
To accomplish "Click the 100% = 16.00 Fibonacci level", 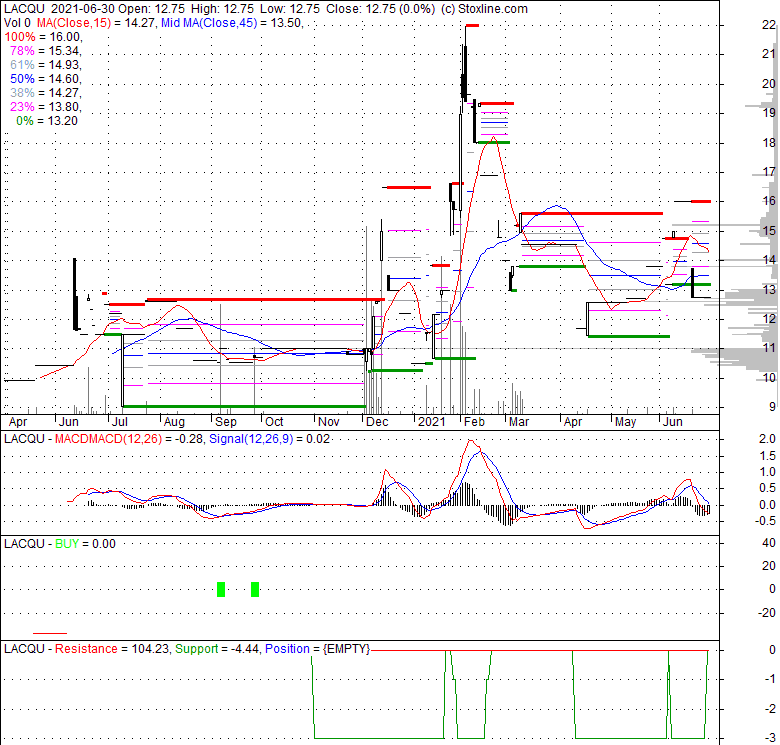I will point(43,37).
